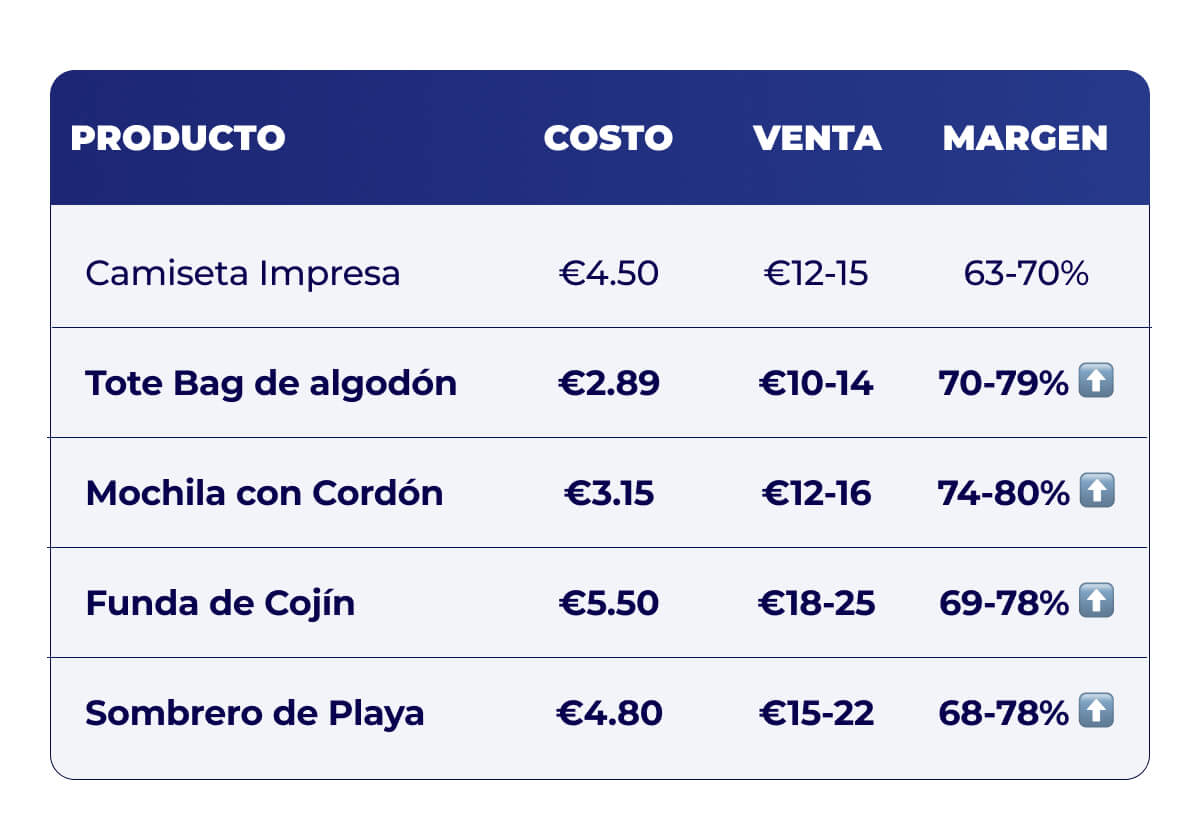Viewport: 1200px width, 830px height.
Task: Select the Funda de Cojín product name
Action: (220, 603)
